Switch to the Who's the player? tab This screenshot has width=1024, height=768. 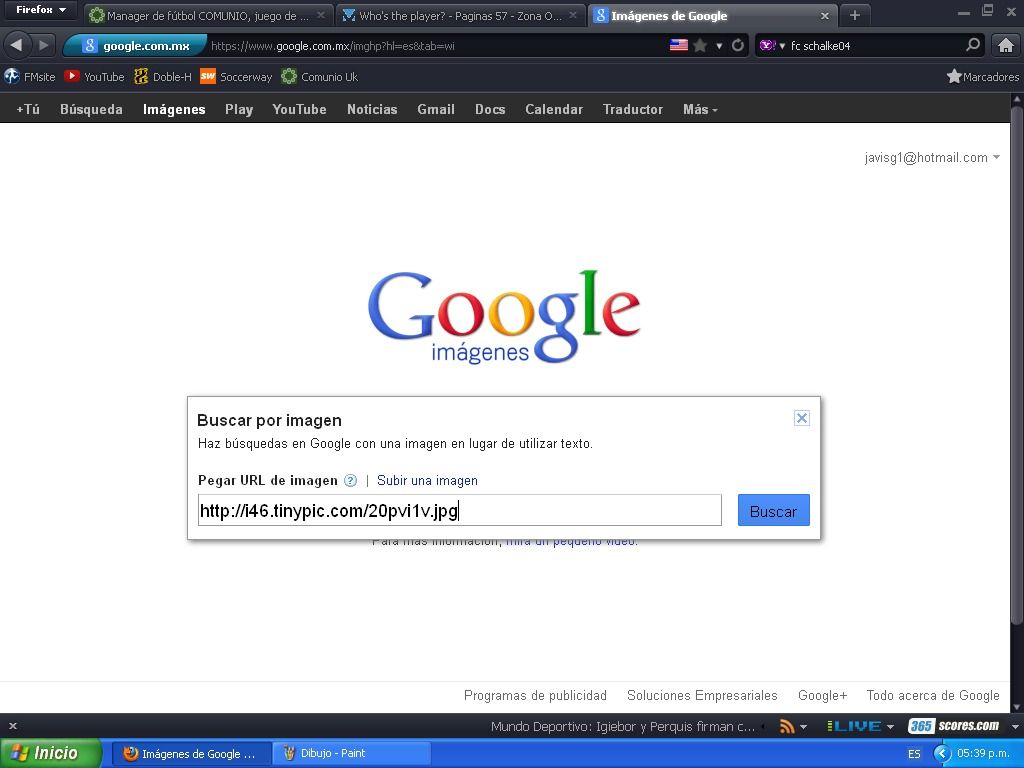(x=460, y=16)
